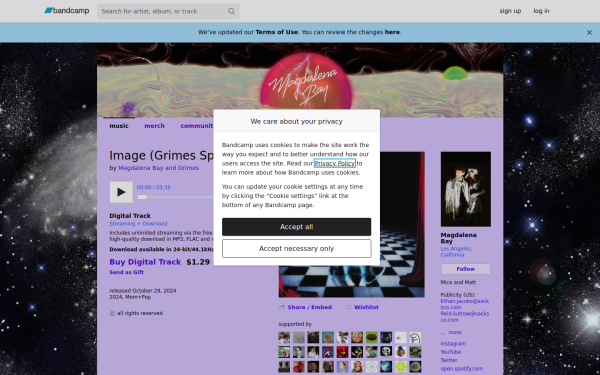Switch to the community tab
600x375 pixels.
(197, 126)
